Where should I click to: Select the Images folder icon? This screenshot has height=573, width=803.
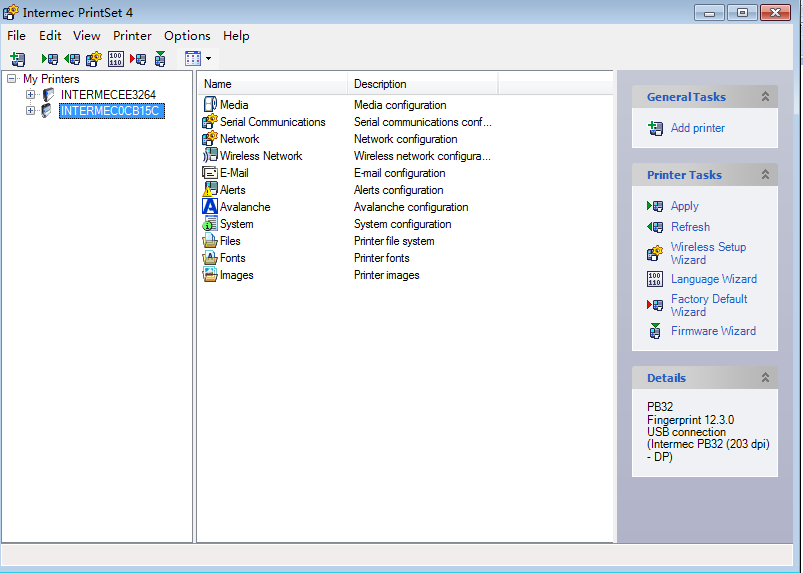point(210,274)
